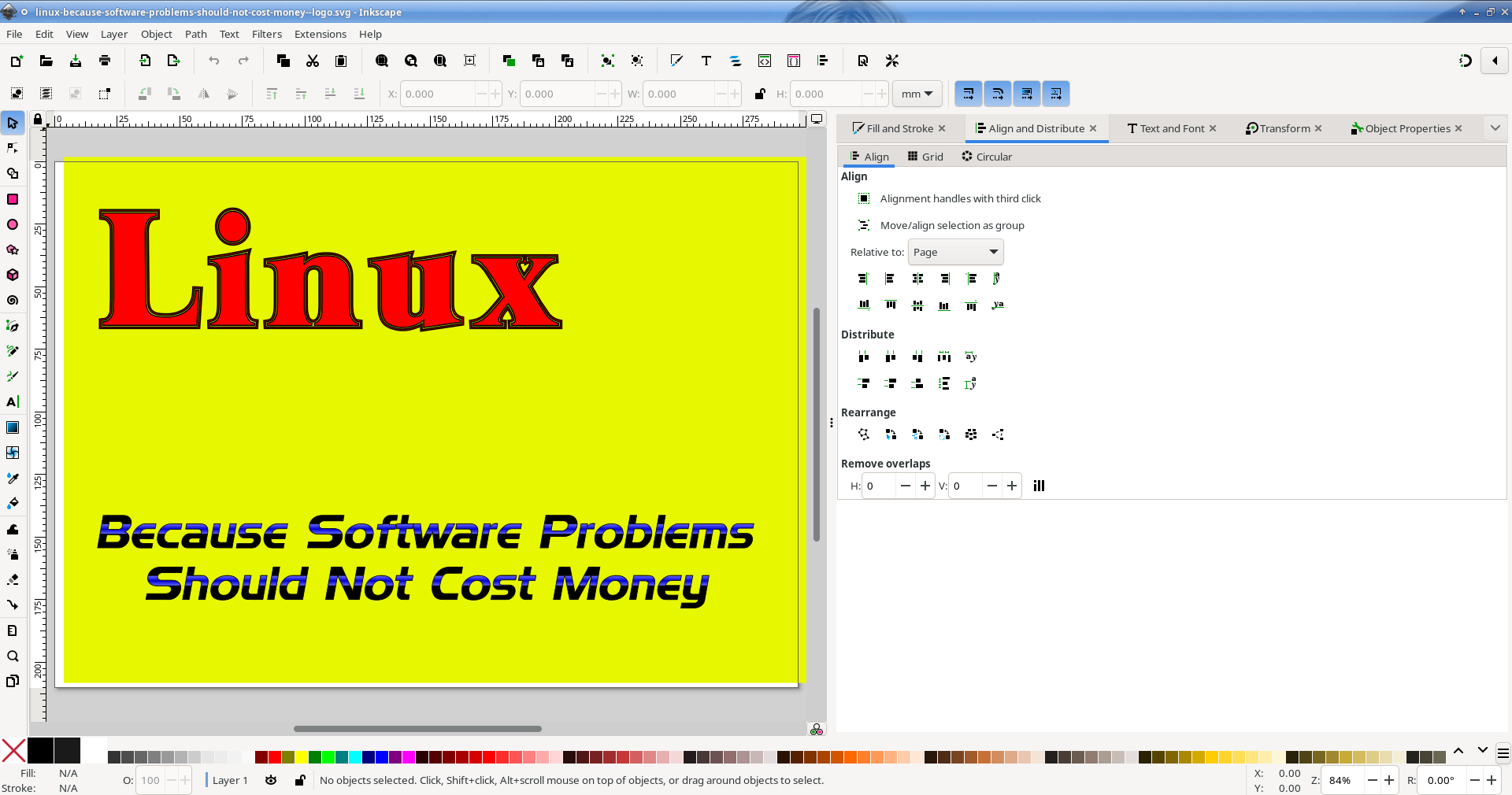Toggle Alignment handles with third click
Image resolution: width=1512 pixels, height=795 pixels.
pos(949,198)
